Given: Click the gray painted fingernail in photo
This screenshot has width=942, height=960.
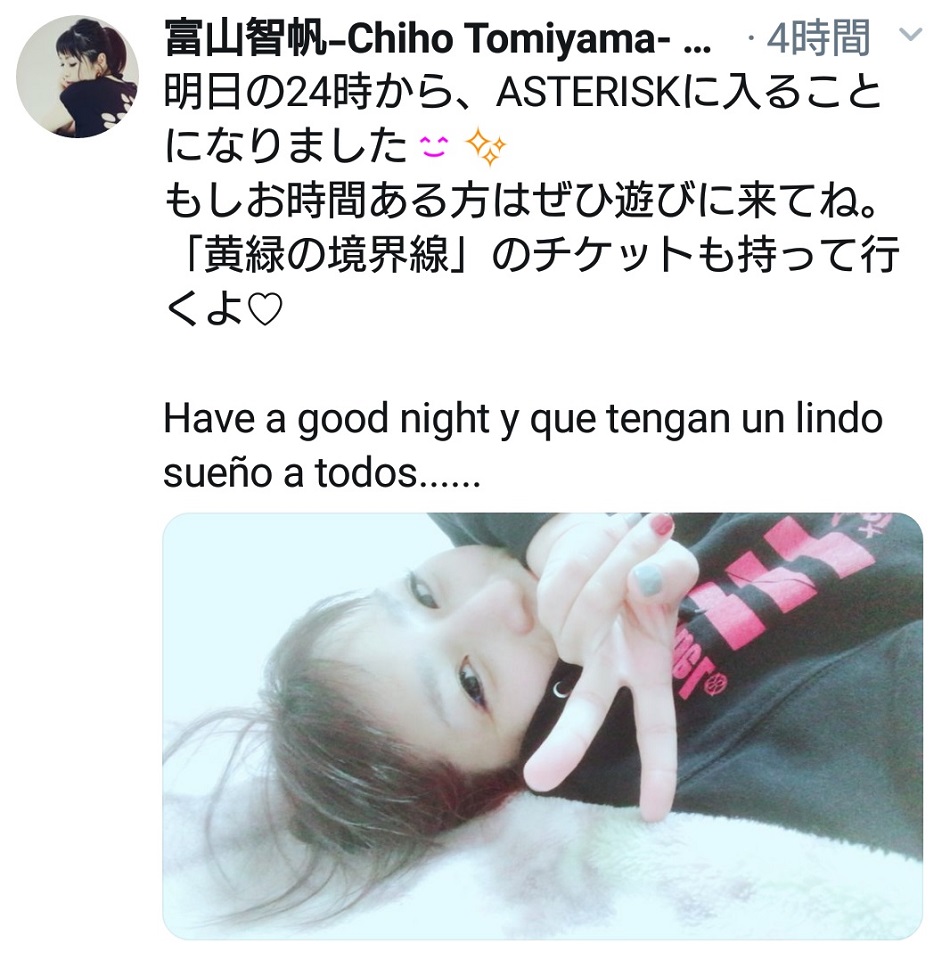Looking at the screenshot, I should [648, 580].
